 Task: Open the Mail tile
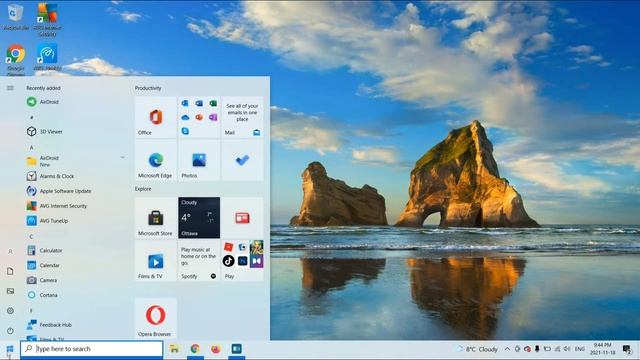(242, 117)
